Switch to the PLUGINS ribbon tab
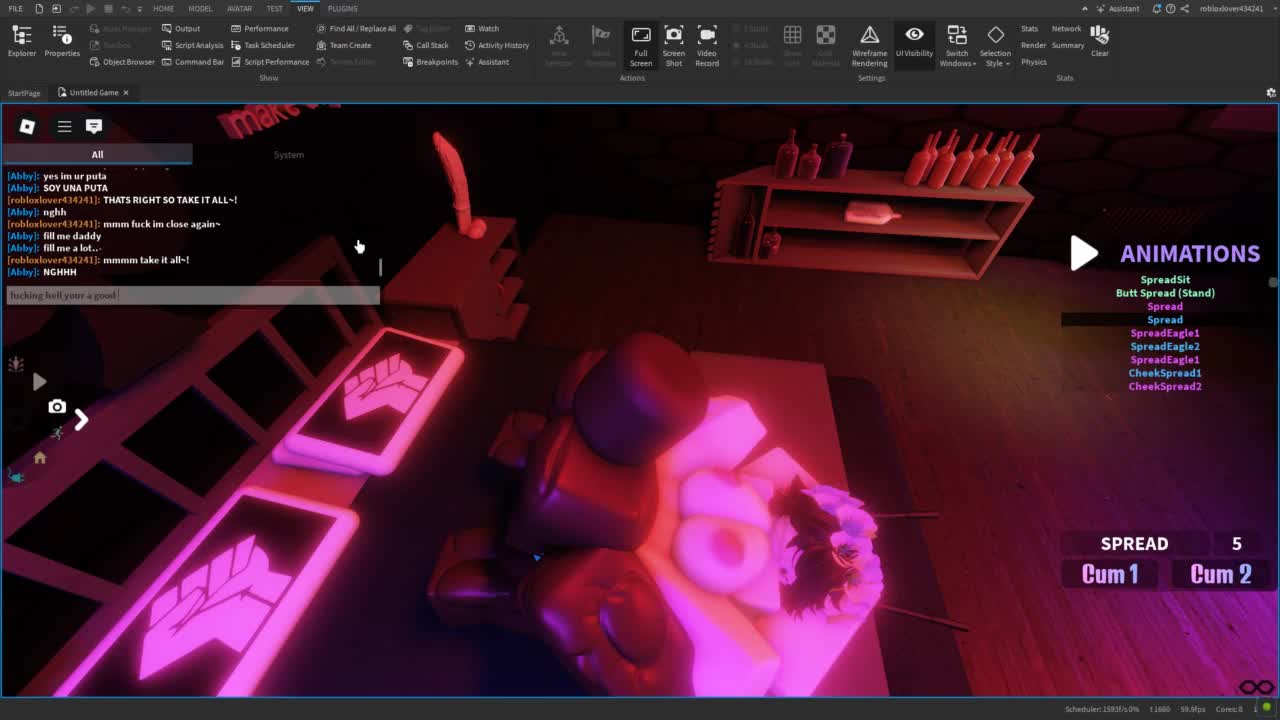Screen dimensions: 1280x720 coord(342,8)
